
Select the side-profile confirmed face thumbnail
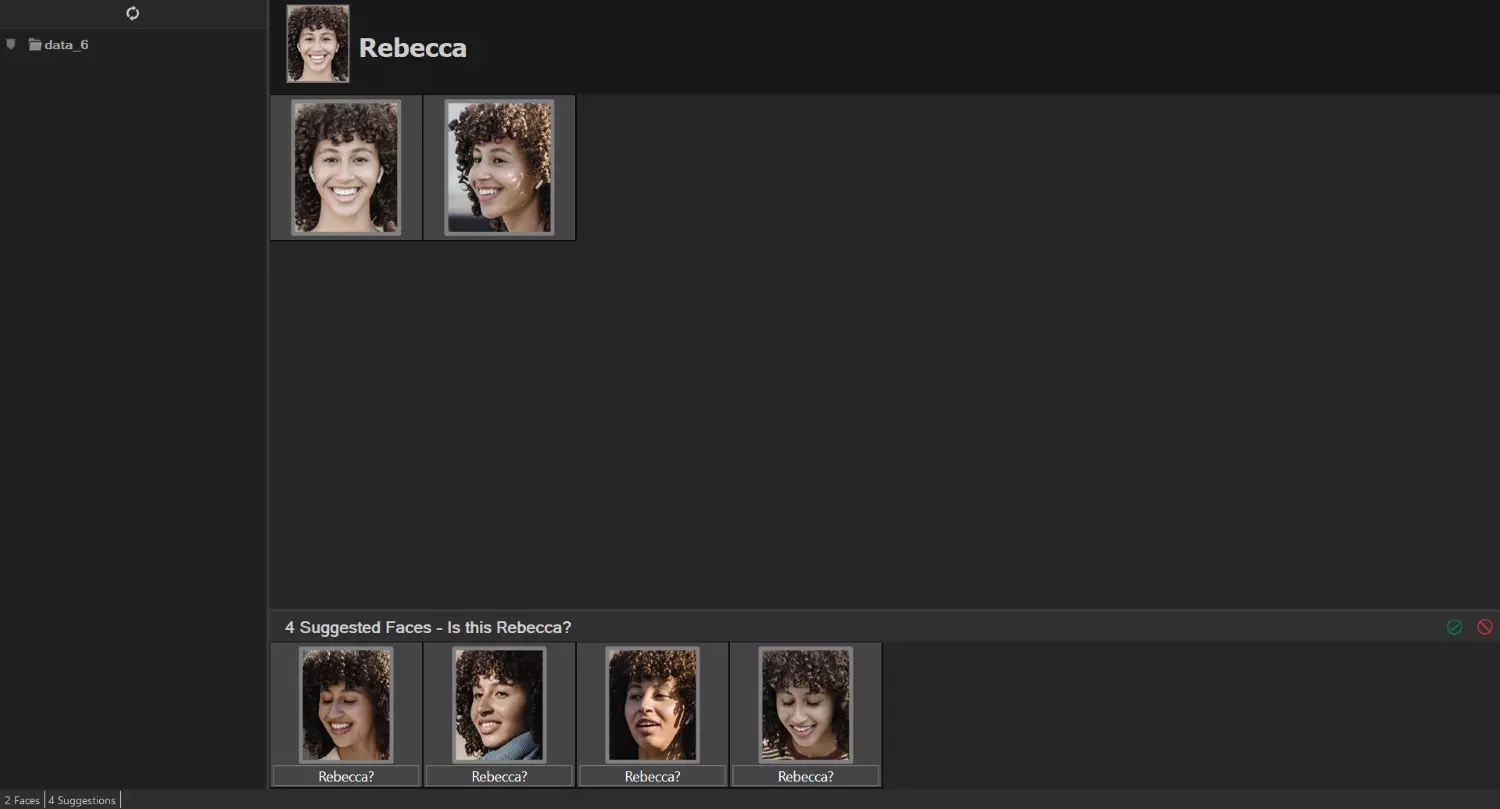tap(498, 167)
